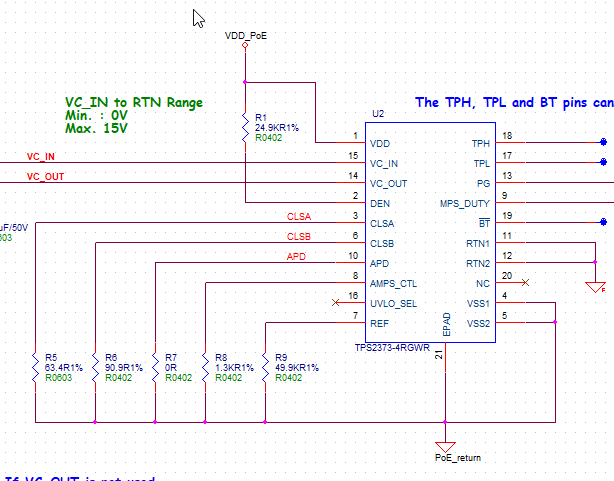Viewport: 614px width, 481px height.
Task: Click pin number 18 beside TPH
Action: [507, 136]
